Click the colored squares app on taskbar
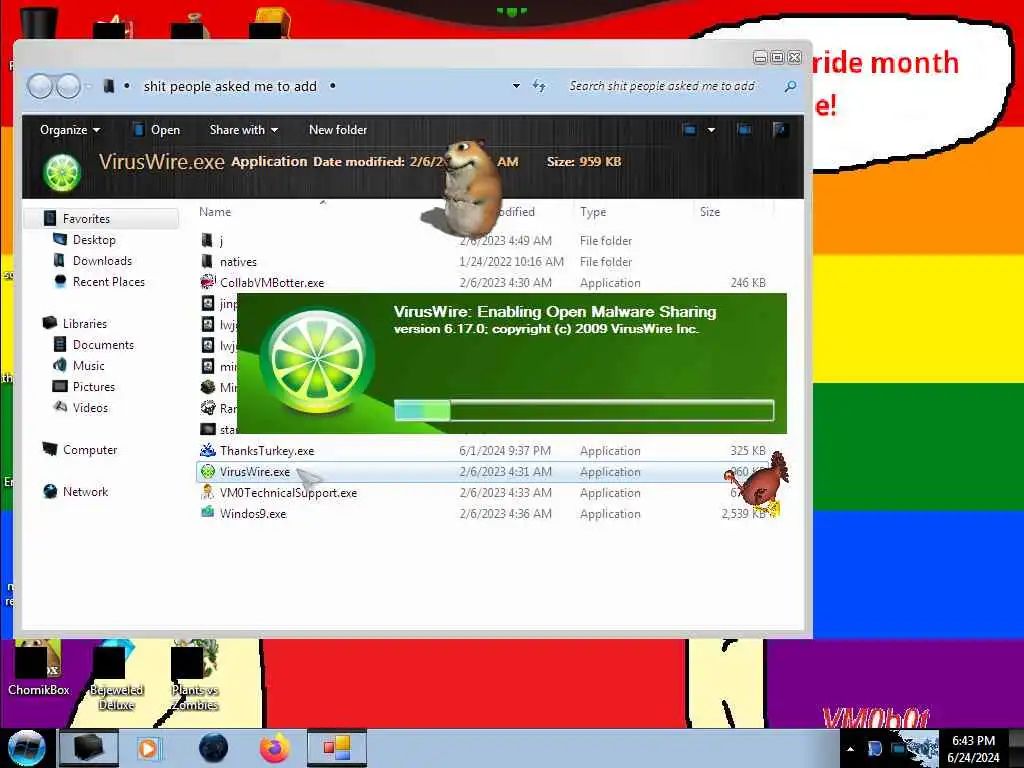This screenshot has width=1024, height=768. [337, 748]
